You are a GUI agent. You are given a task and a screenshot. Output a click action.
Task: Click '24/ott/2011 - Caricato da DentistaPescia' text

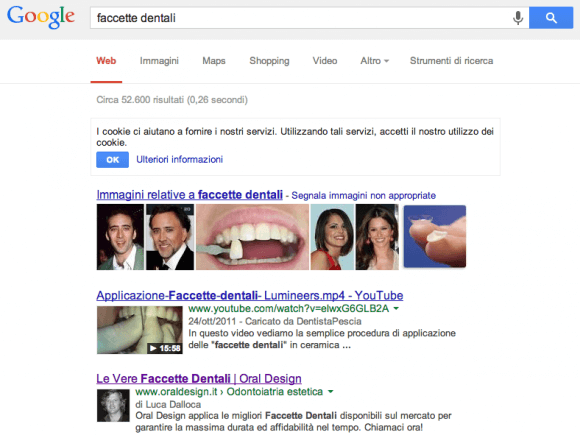point(275,321)
